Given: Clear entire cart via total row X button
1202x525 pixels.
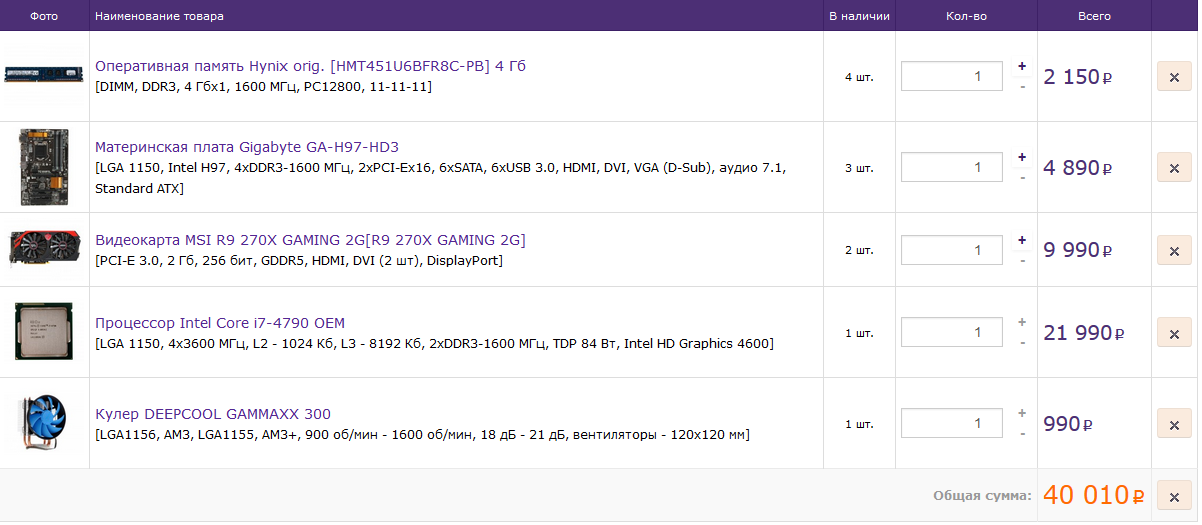Looking at the screenshot, I should click(1174, 495).
